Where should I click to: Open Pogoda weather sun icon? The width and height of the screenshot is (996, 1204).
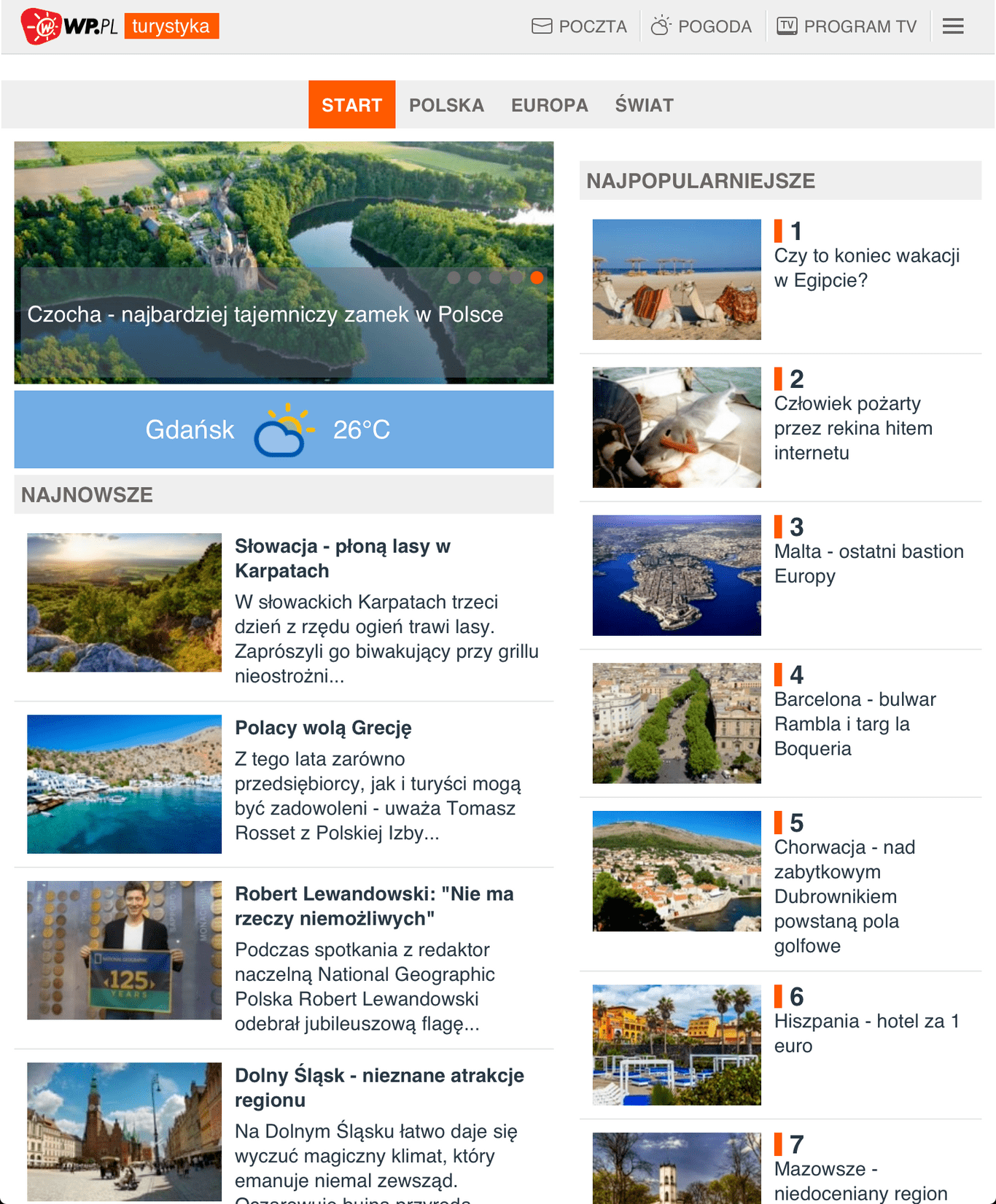tap(661, 26)
